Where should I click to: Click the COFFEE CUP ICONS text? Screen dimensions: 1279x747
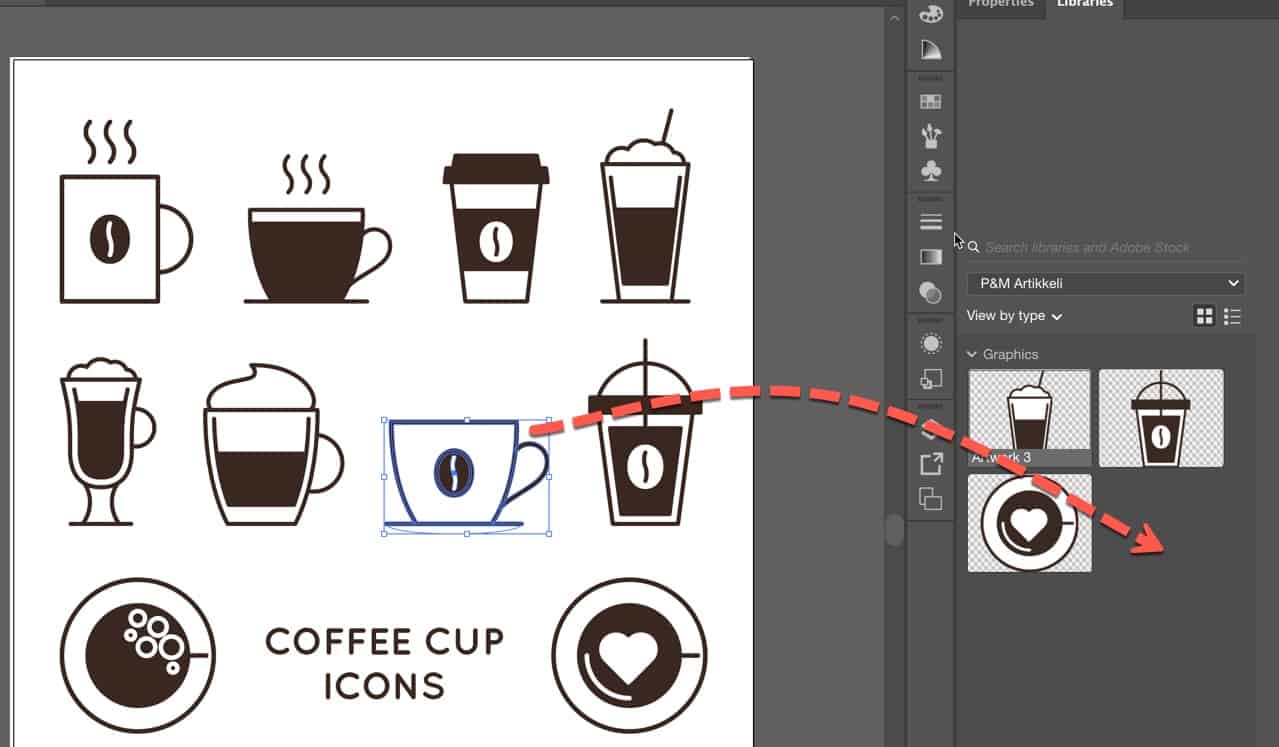point(384,664)
